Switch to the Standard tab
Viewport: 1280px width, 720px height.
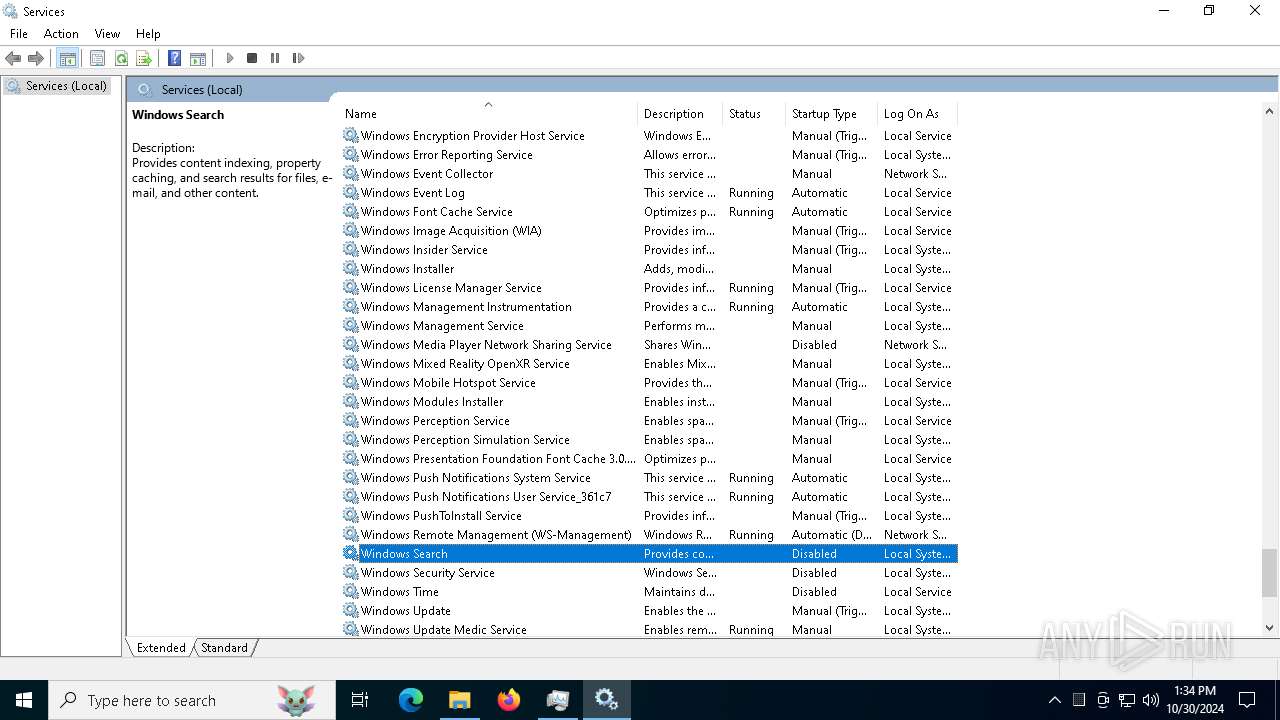224,648
